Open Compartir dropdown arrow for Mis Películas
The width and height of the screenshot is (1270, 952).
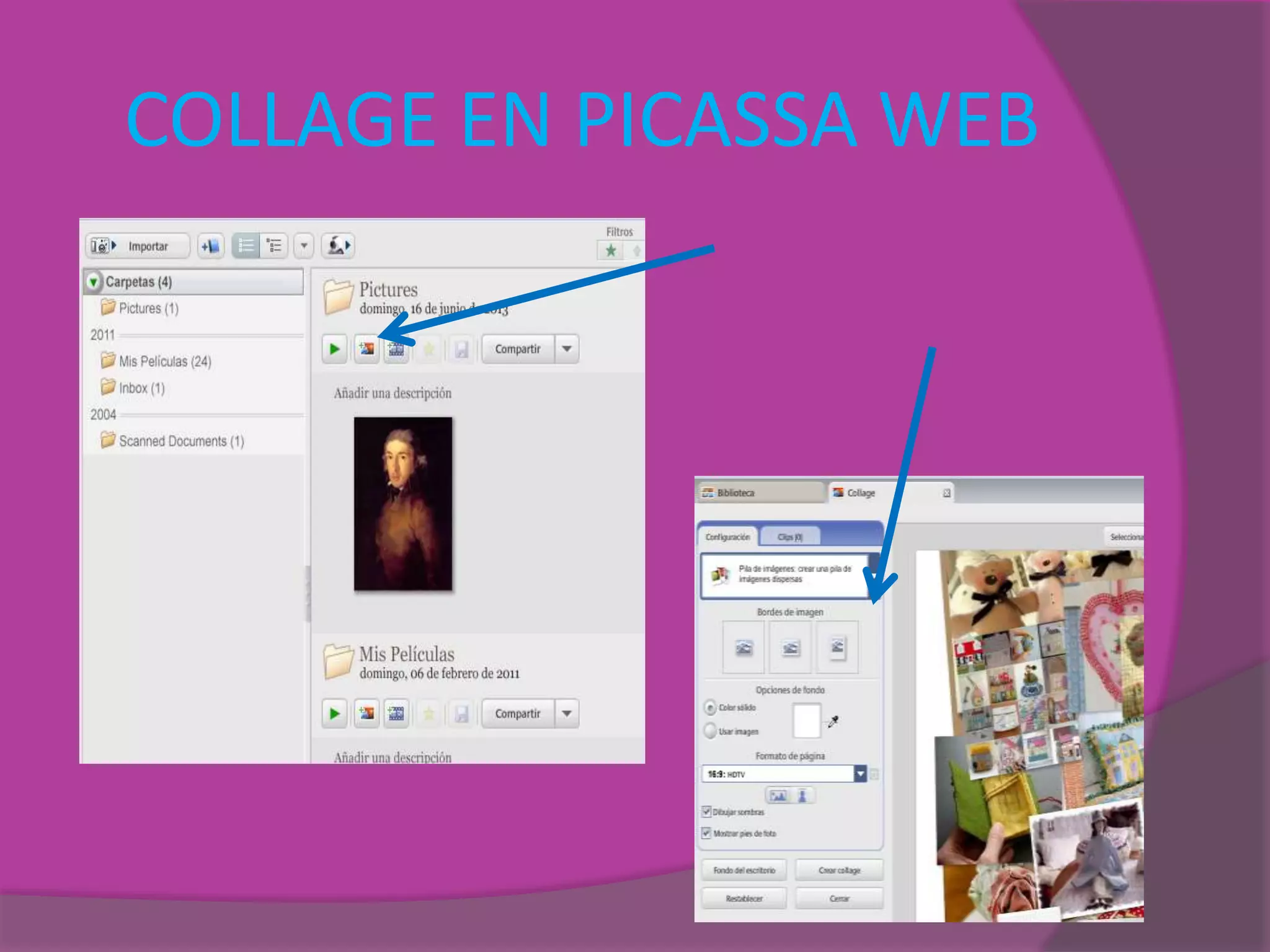tap(567, 713)
